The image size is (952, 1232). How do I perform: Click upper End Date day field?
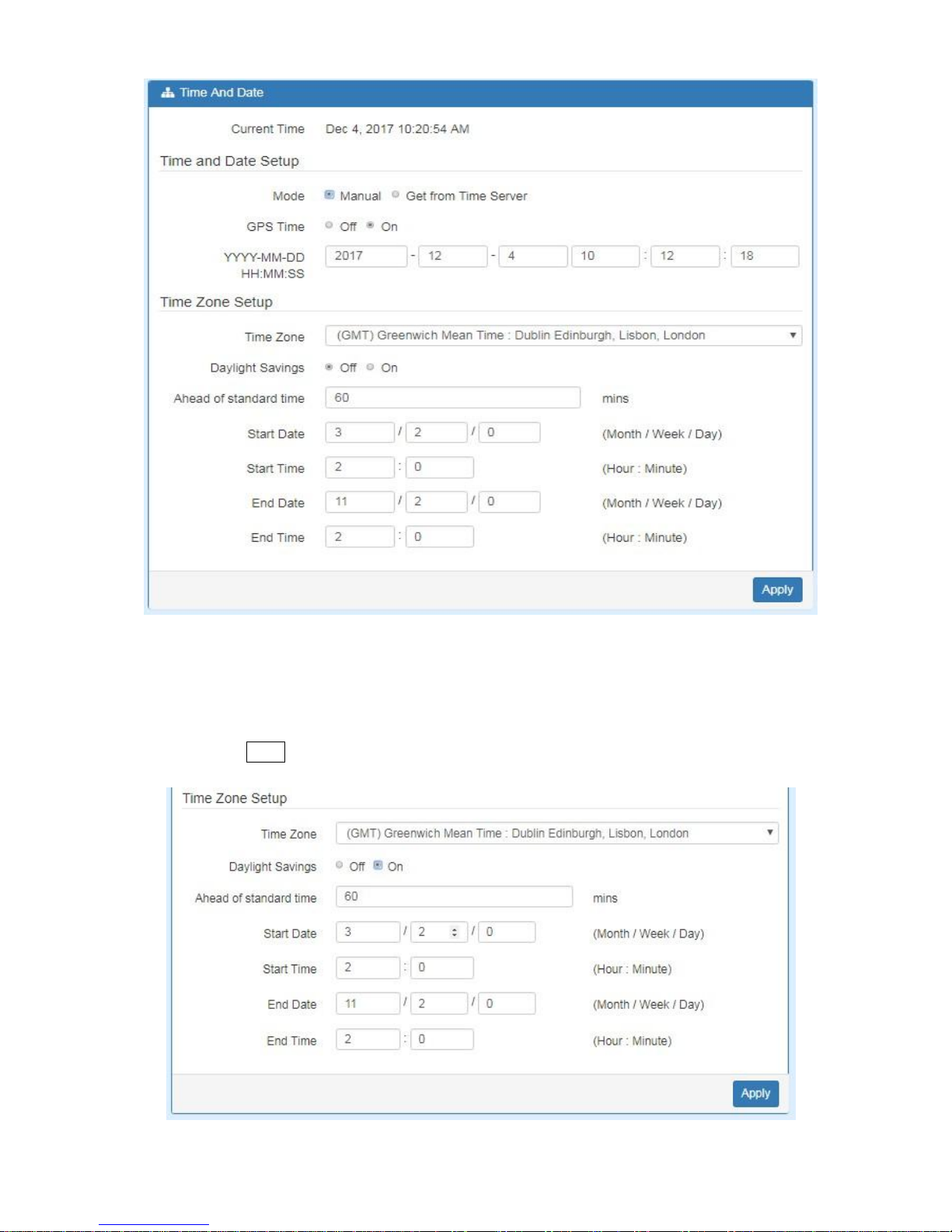click(509, 501)
